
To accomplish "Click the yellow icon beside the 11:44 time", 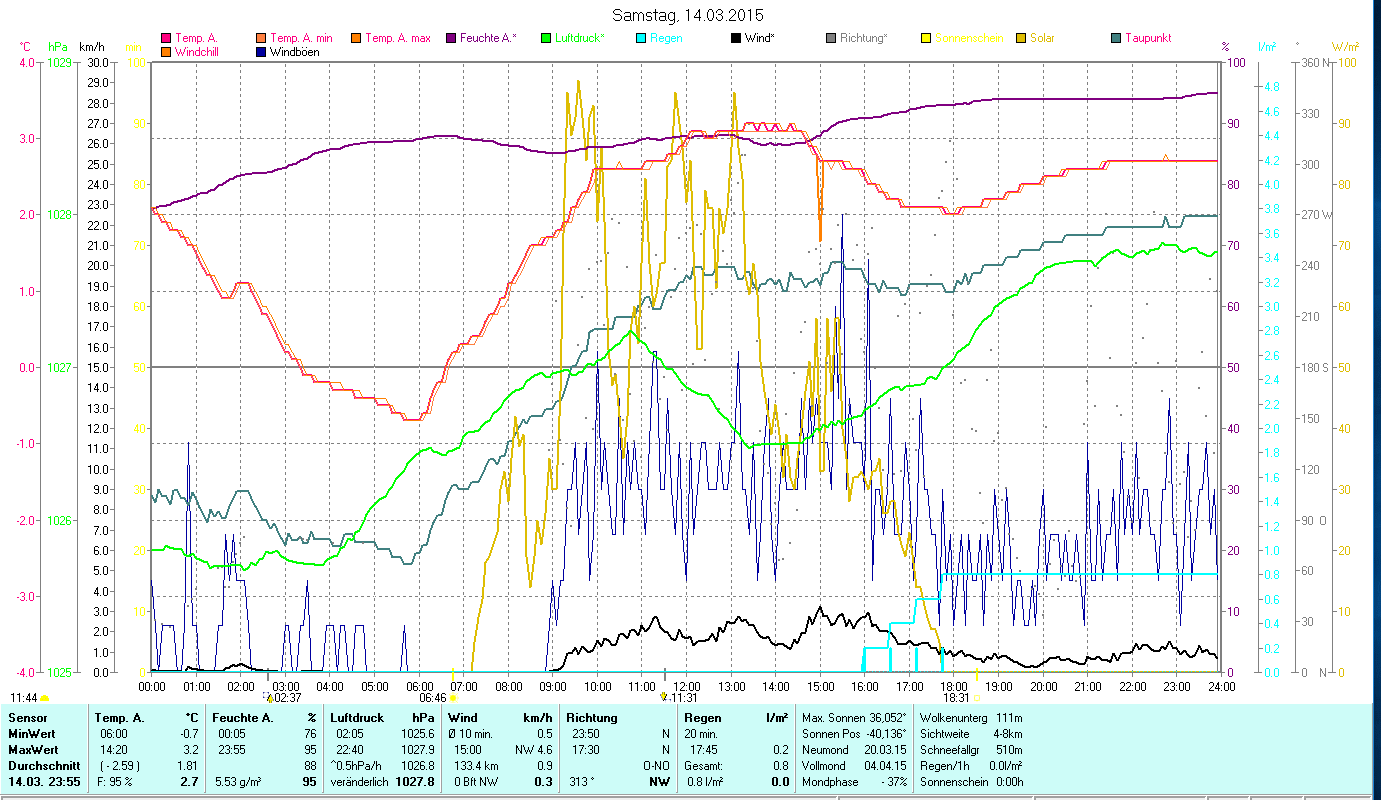I will 44,698.
